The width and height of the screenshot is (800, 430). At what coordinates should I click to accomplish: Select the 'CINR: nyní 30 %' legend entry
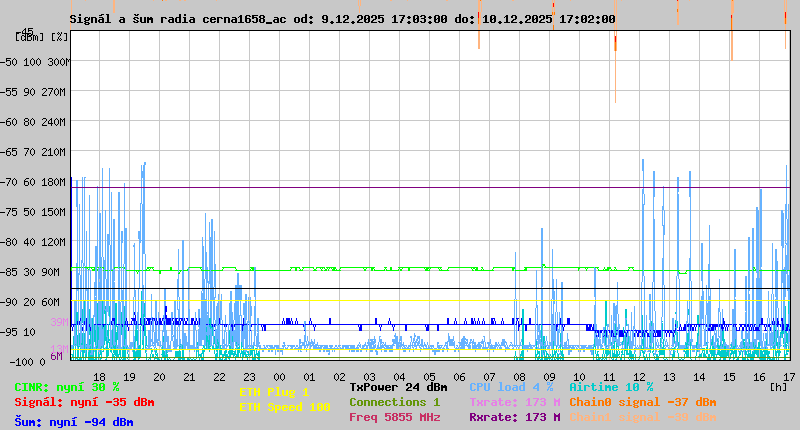click(x=67, y=387)
